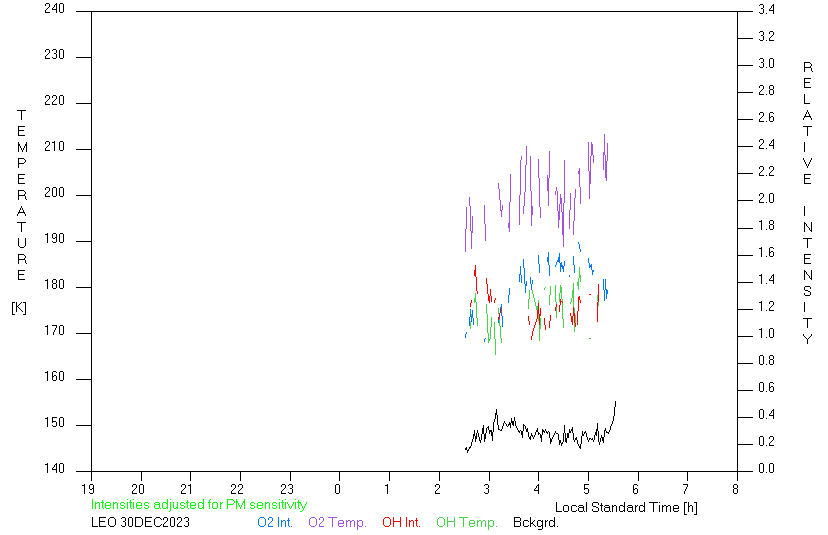Click the 1 hour time axis label
Viewport: 828px width, 535px height.
coord(387,489)
